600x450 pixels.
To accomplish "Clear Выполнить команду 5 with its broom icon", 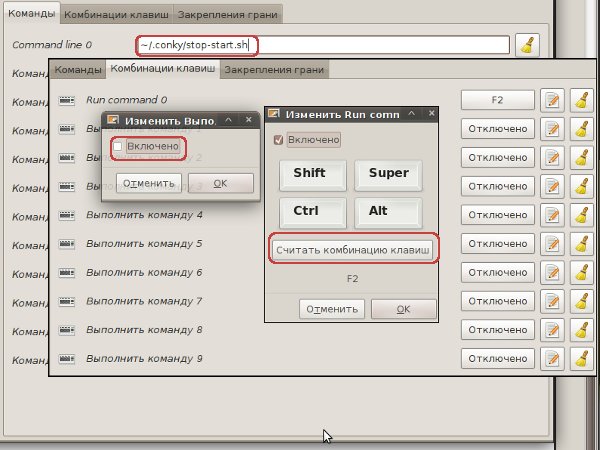I will [582, 244].
